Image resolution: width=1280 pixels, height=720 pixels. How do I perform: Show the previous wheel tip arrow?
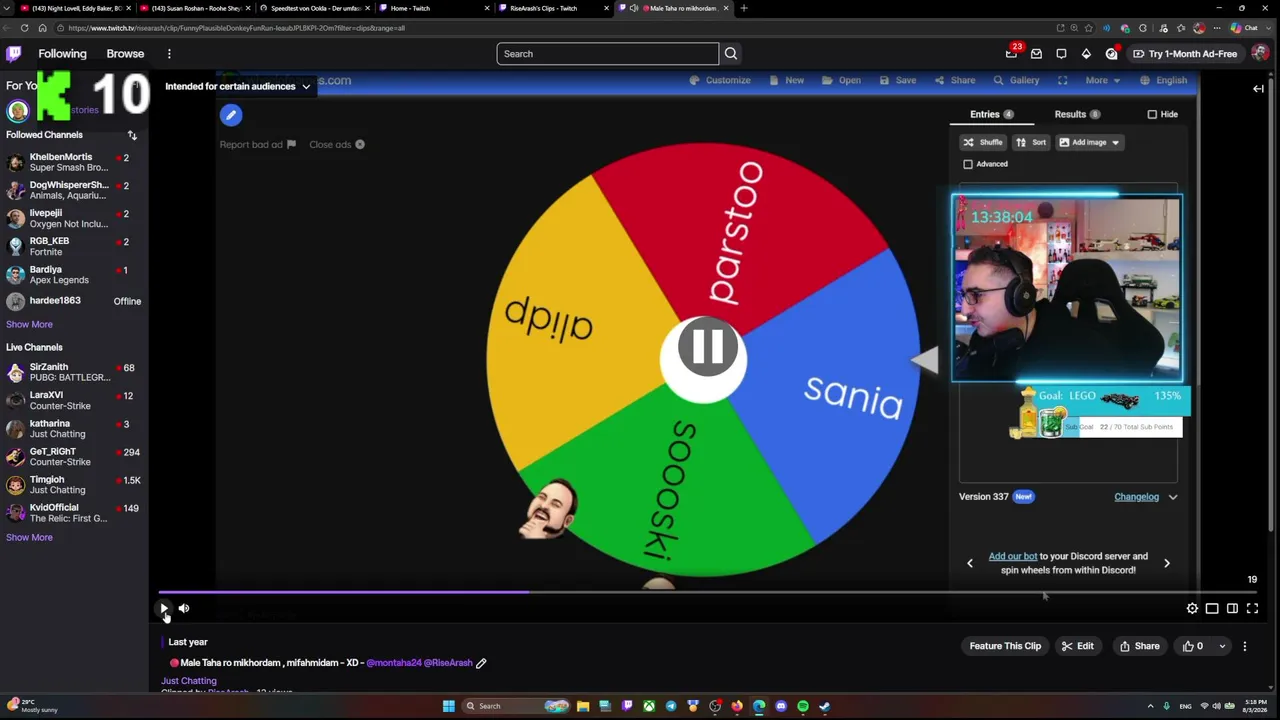969,563
